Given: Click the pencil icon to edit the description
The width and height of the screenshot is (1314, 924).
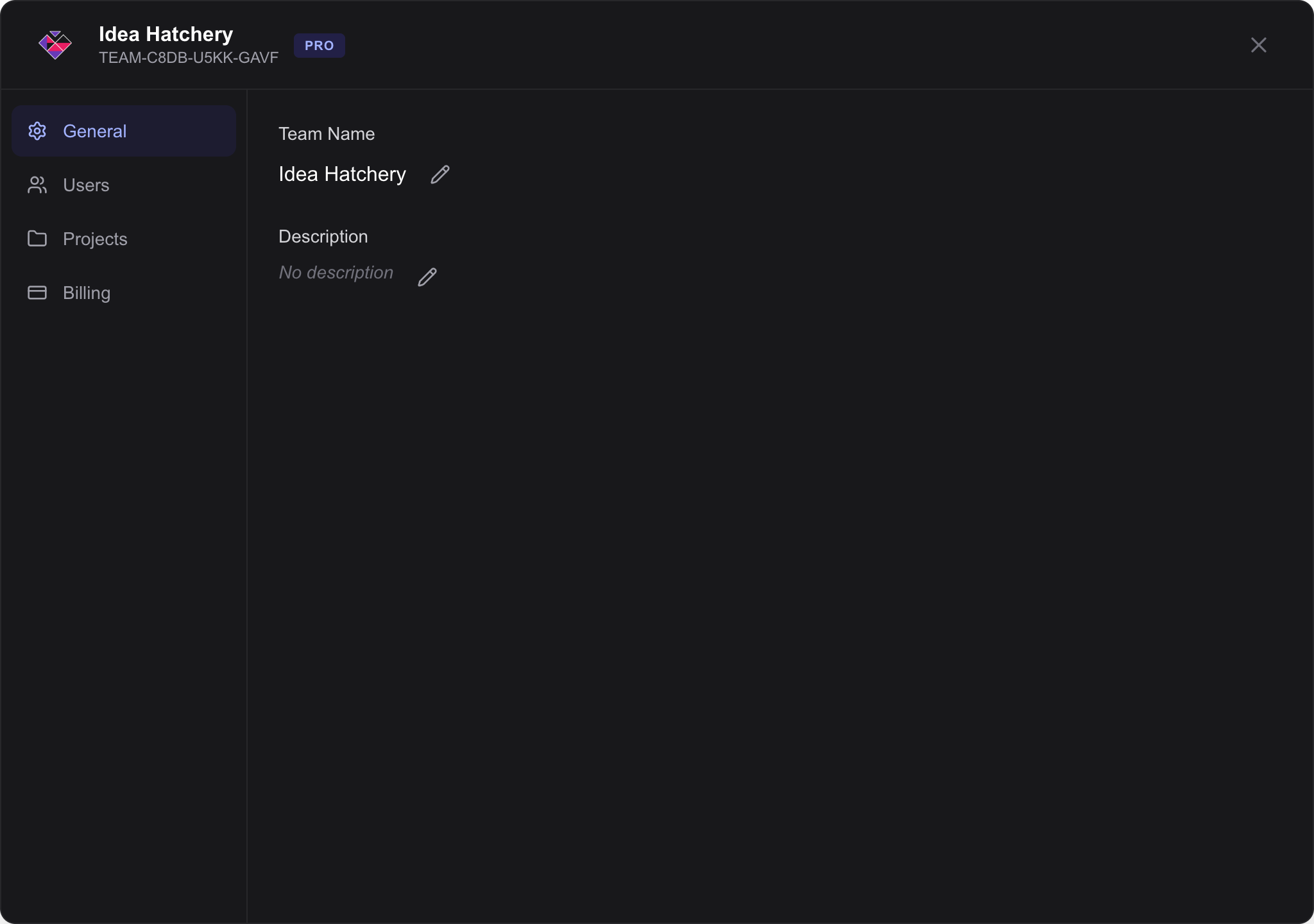Looking at the screenshot, I should (x=427, y=277).
